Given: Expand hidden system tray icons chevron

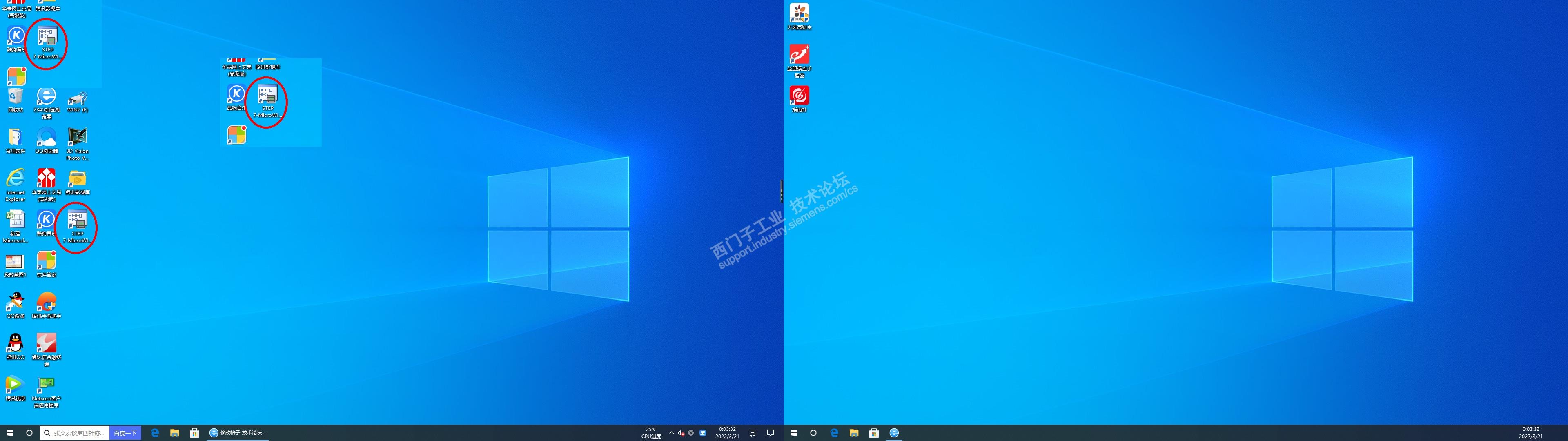Looking at the screenshot, I should [671, 433].
